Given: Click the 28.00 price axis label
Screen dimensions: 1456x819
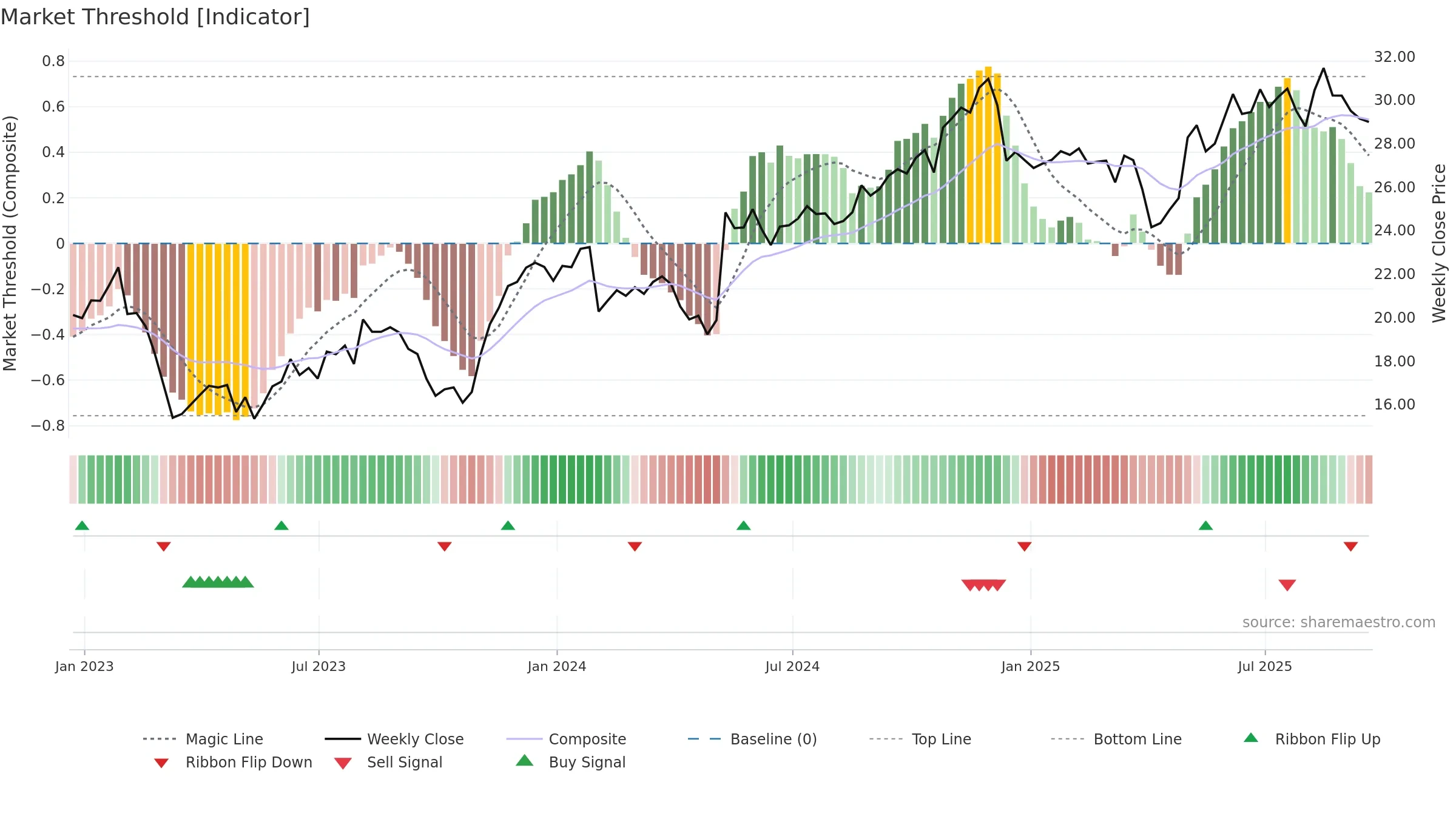Looking at the screenshot, I should [x=1395, y=144].
